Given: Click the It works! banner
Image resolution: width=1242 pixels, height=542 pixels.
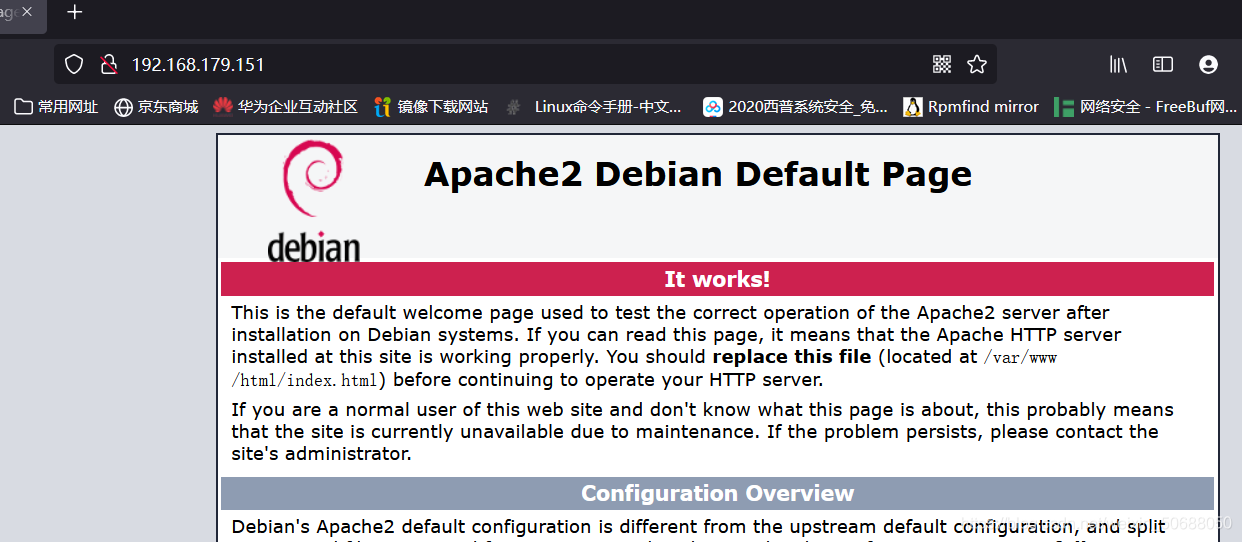Looking at the screenshot, I should pos(717,279).
